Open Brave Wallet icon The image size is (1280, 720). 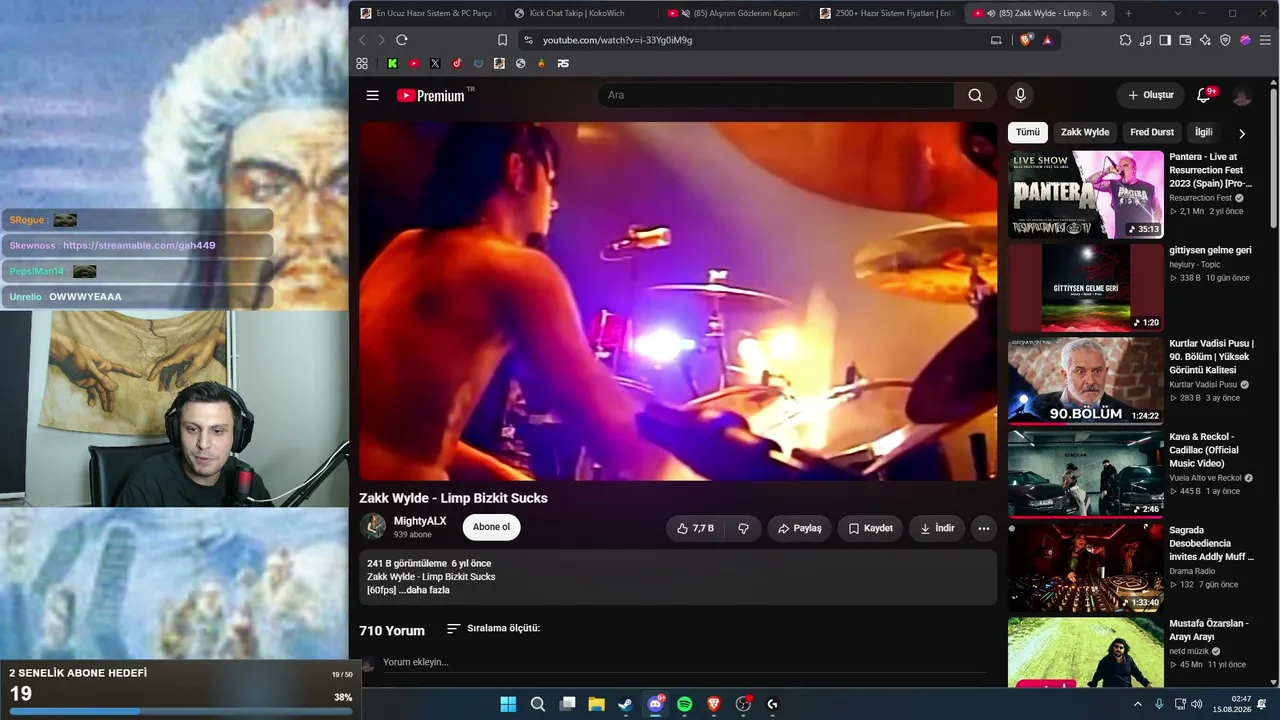pos(1185,40)
